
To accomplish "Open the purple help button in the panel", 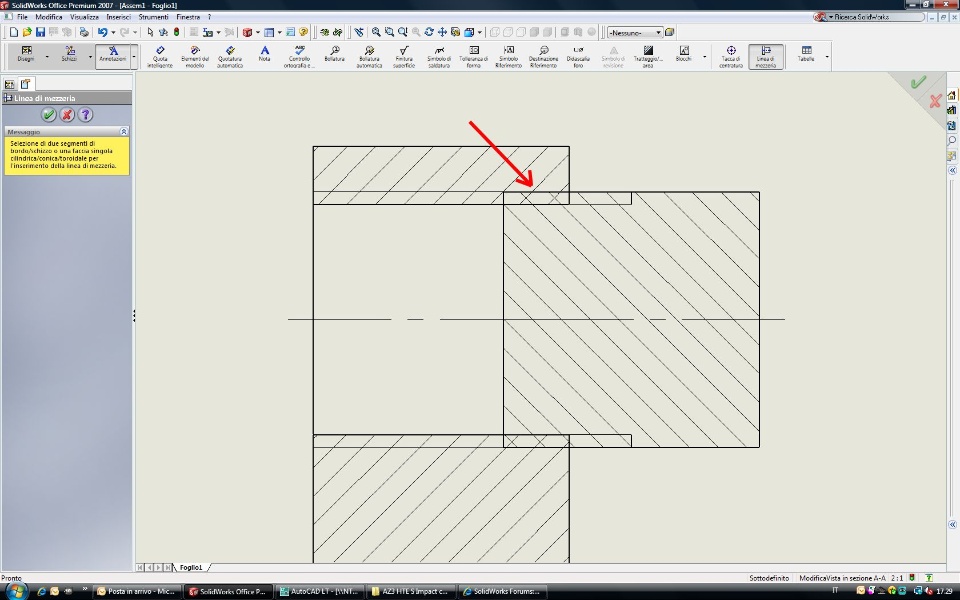I will (x=86, y=114).
